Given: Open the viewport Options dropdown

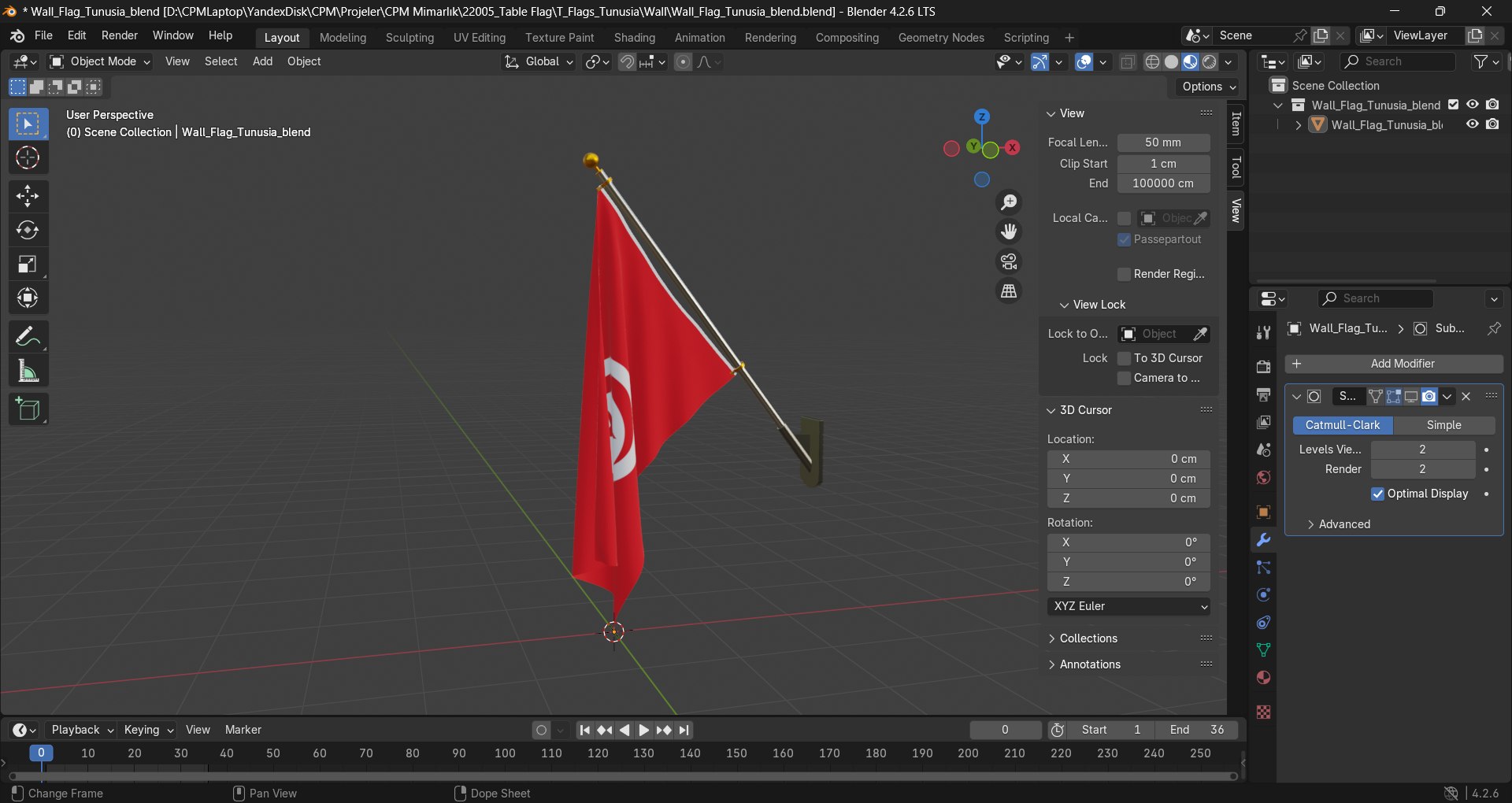Looking at the screenshot, I should (1209, 87).
